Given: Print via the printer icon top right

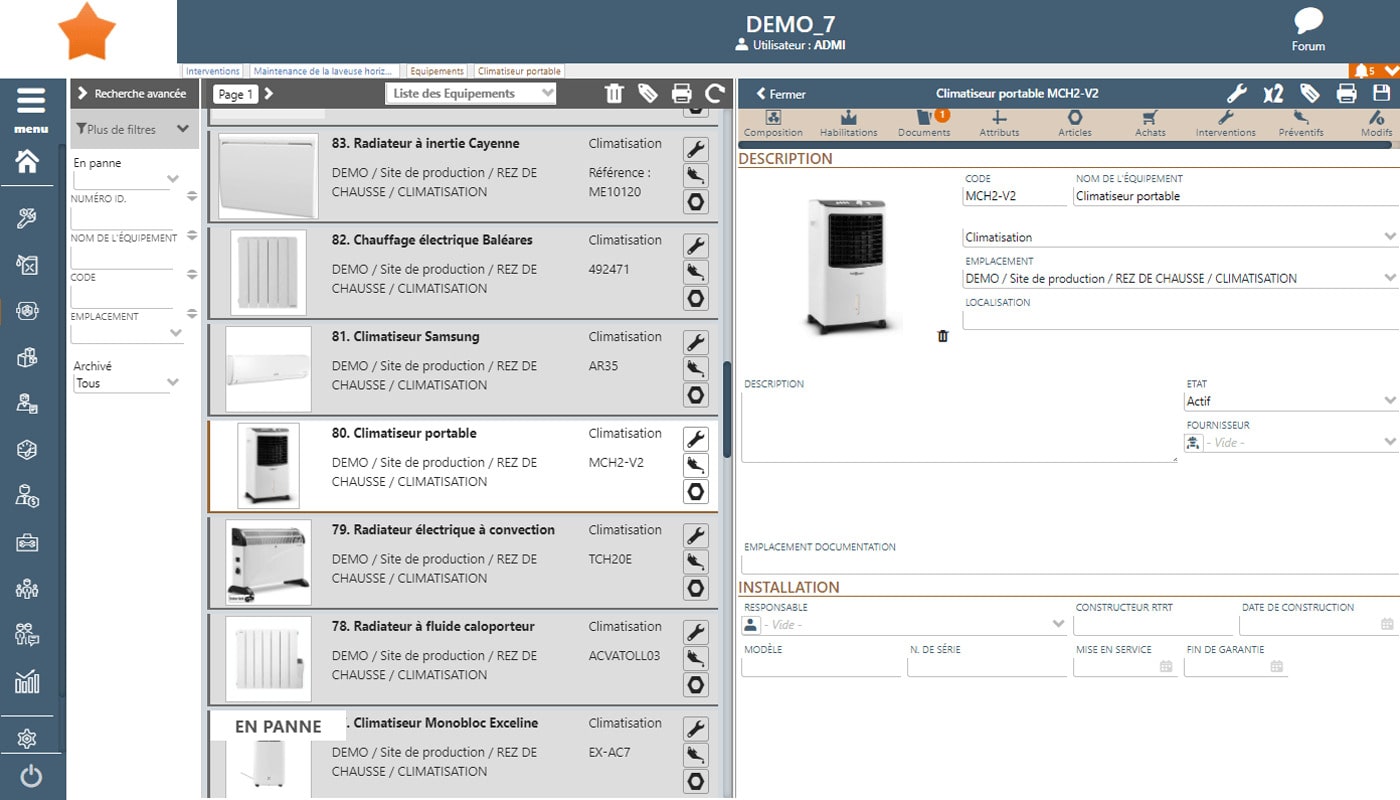Looking at the screenshot, I should (x=1346, y=93).
